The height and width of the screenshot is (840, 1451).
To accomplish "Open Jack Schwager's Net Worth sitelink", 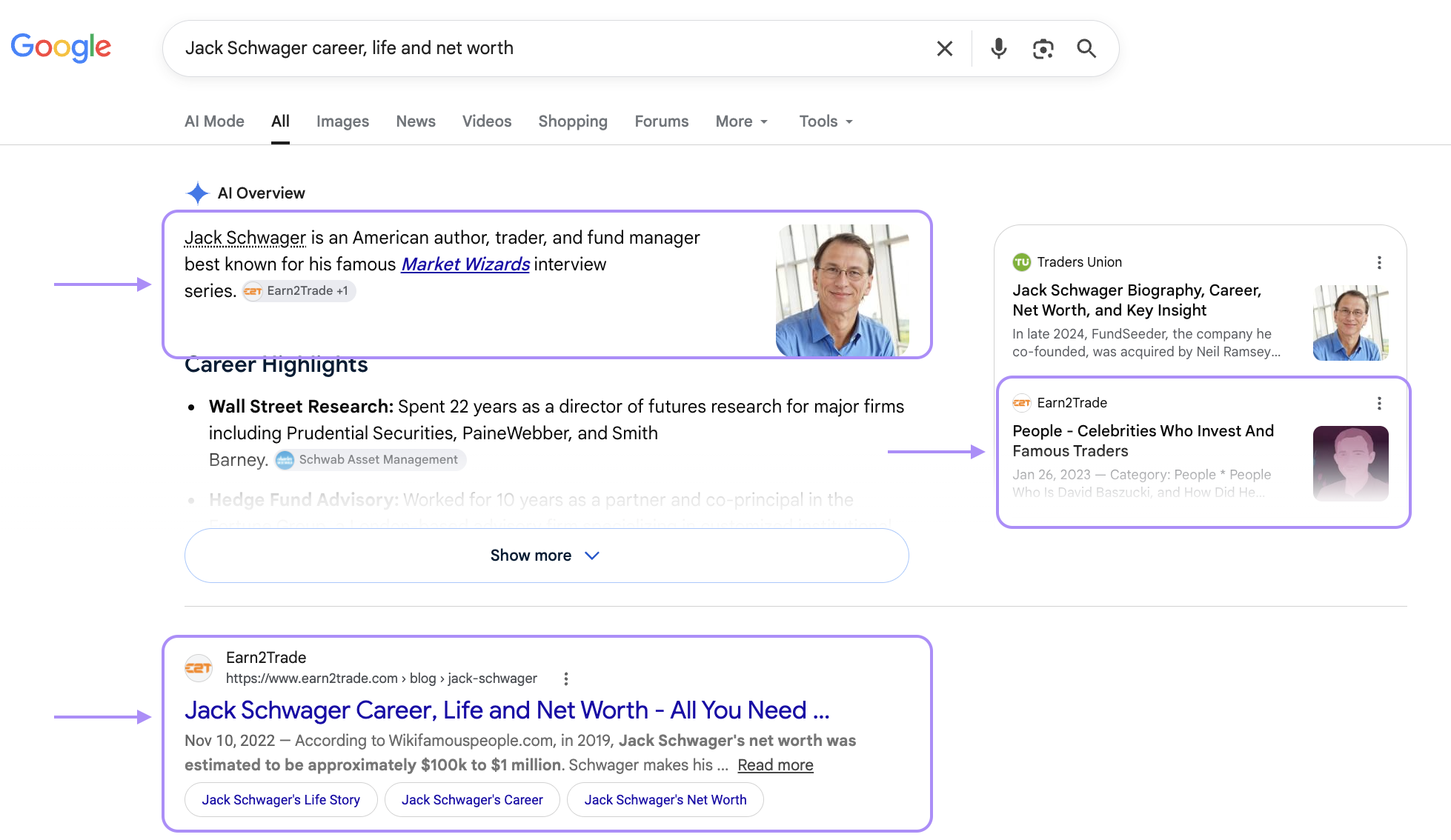I will (x=665, y=800).
